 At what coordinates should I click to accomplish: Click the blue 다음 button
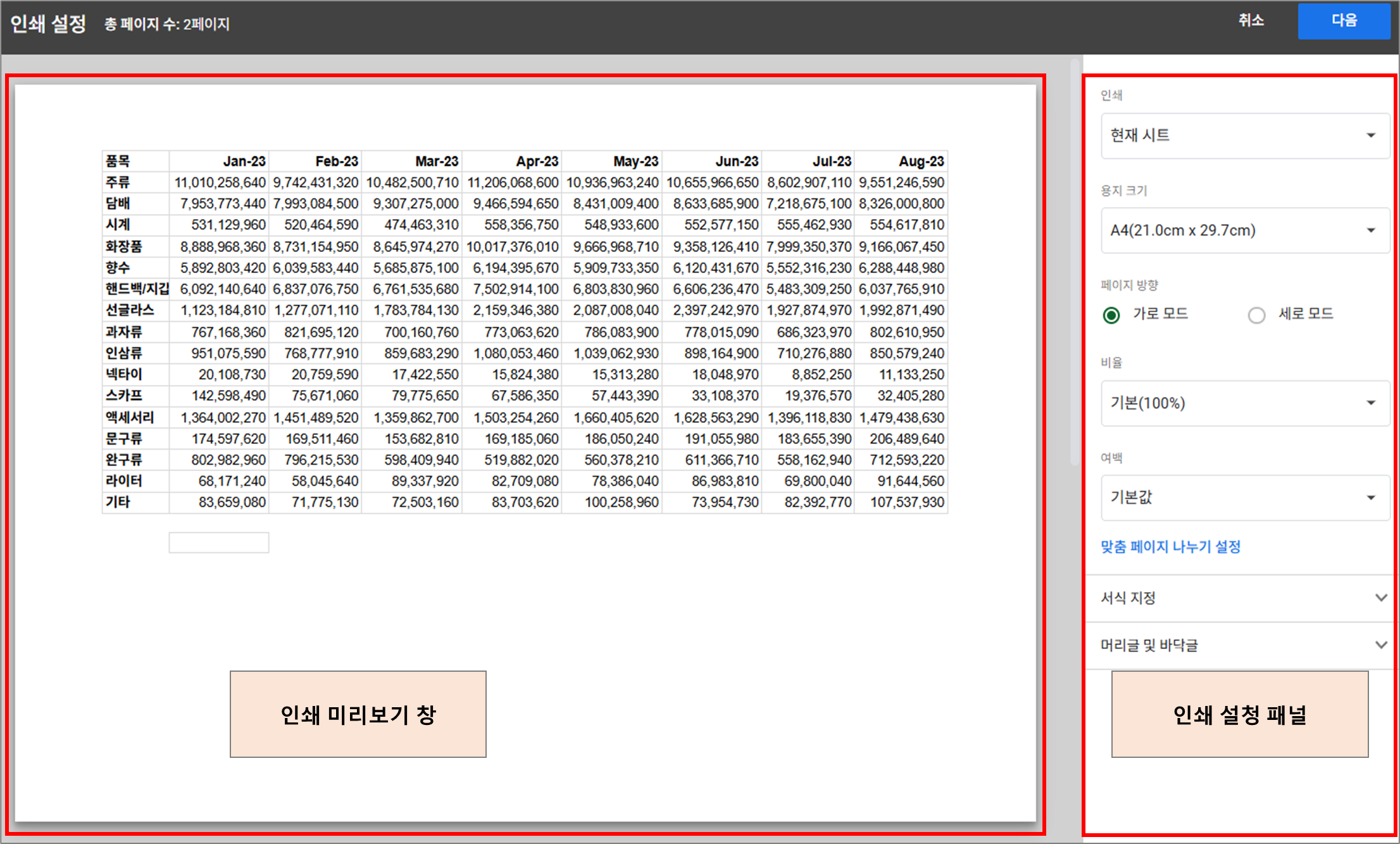tap(1343, 21)
